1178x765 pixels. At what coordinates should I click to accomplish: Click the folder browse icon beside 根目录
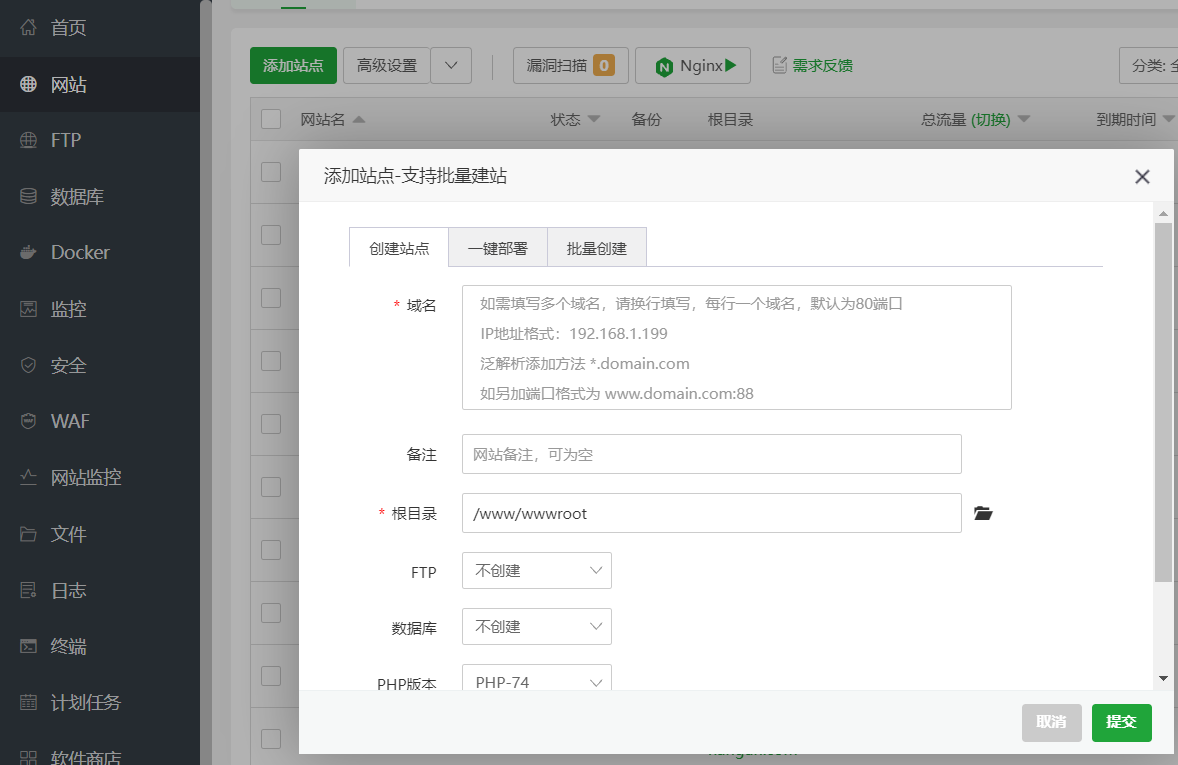click(983, 514)
